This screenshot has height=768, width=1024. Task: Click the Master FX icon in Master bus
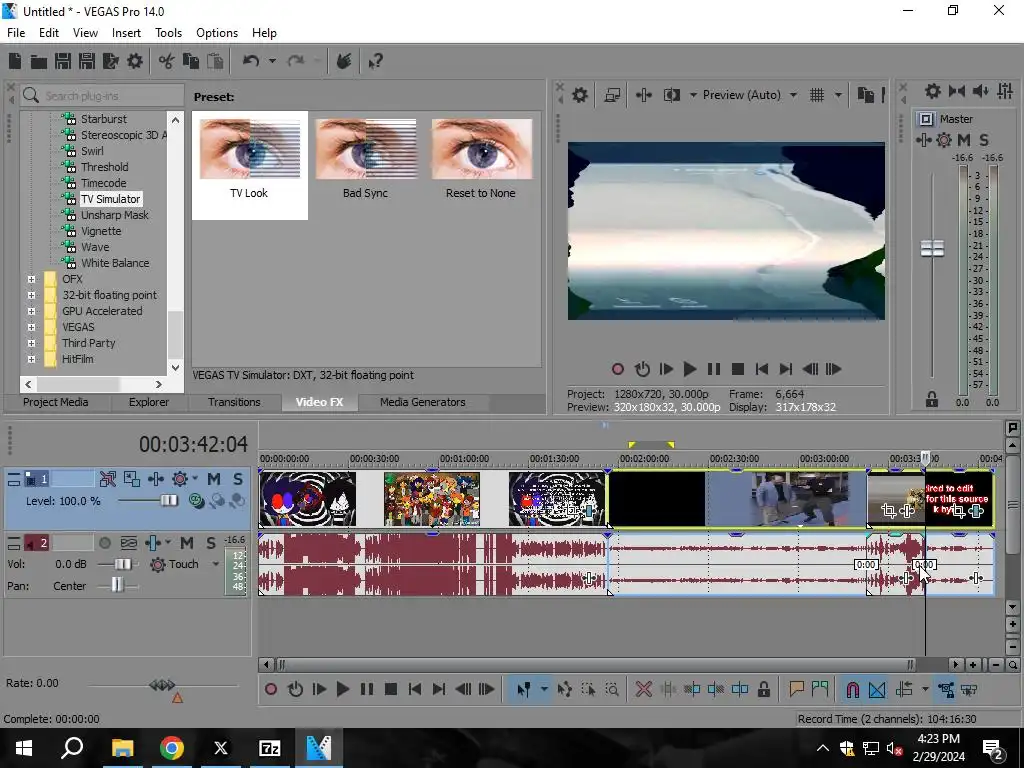point(923,140)
